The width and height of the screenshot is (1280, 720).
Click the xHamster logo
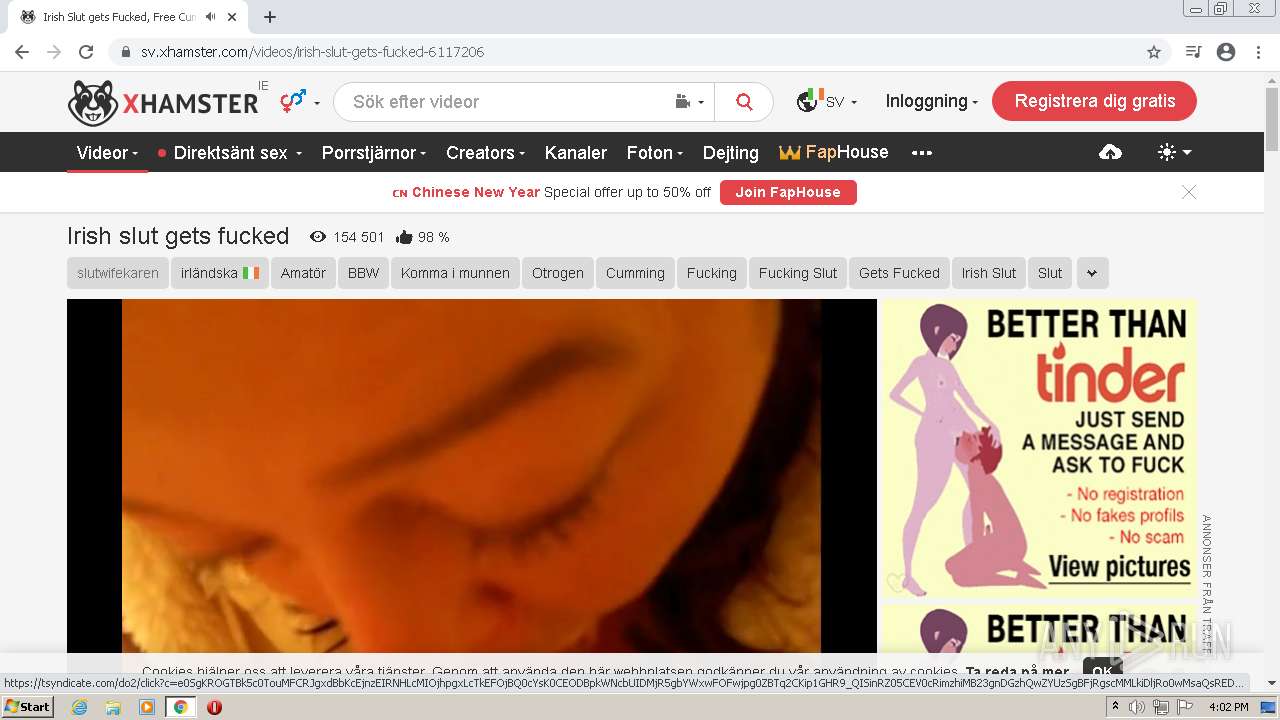164,102
